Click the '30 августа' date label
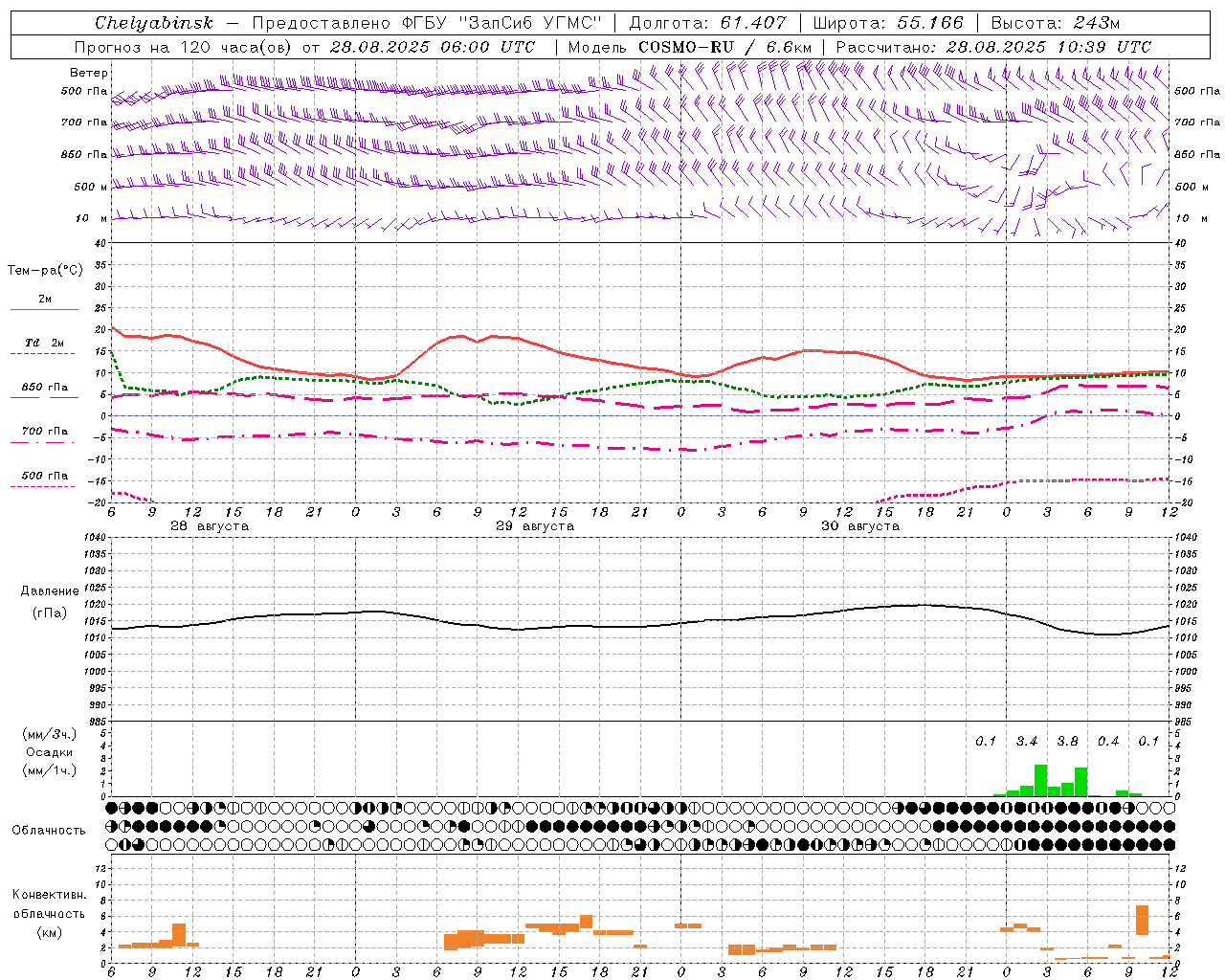Screen dimensions: 1225x980 (x=860, y=526)
